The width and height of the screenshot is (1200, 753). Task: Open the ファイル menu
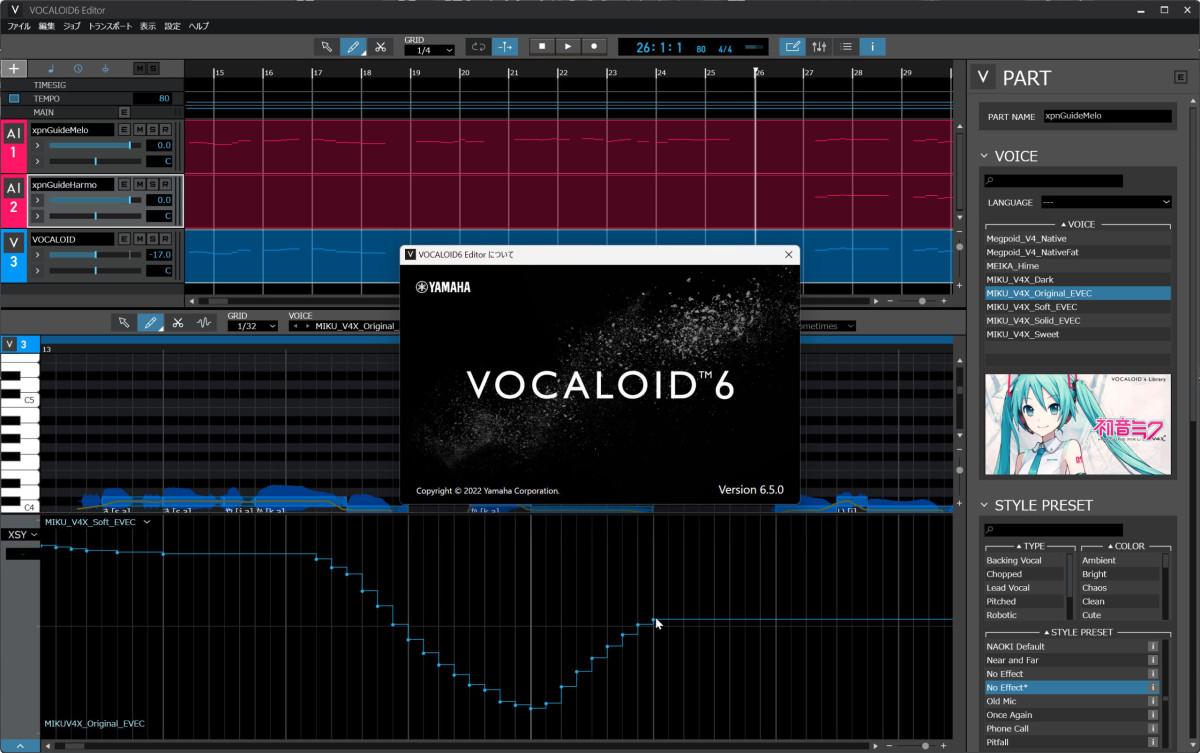tap(19, 25)
